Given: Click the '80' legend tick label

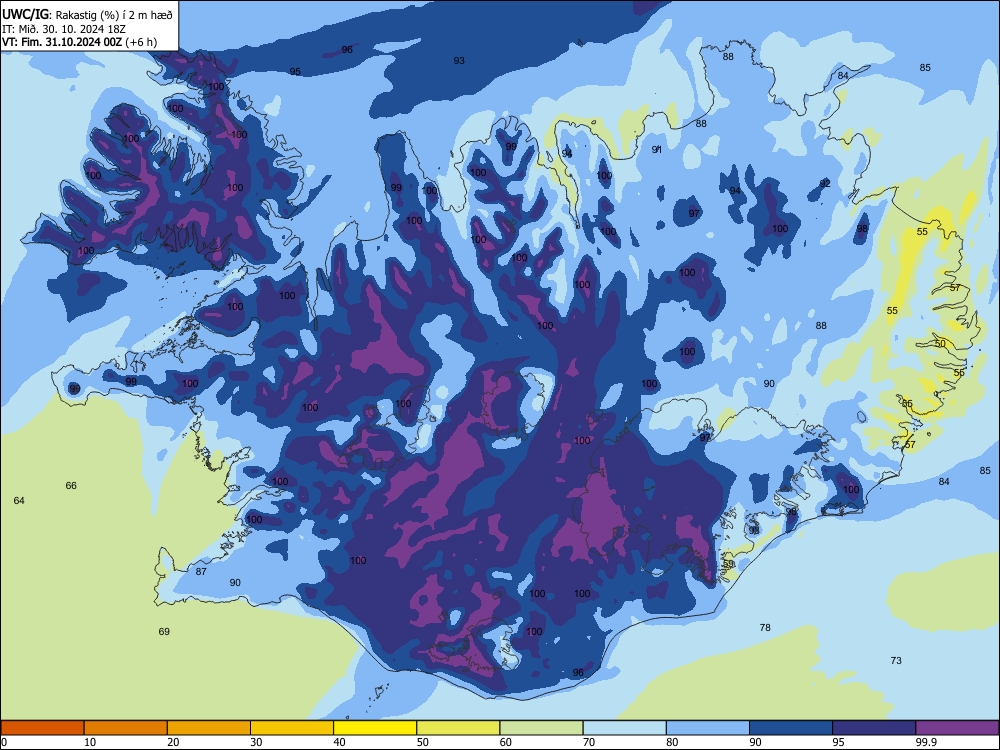Looking at the screenshot, I should click(672, 742).
